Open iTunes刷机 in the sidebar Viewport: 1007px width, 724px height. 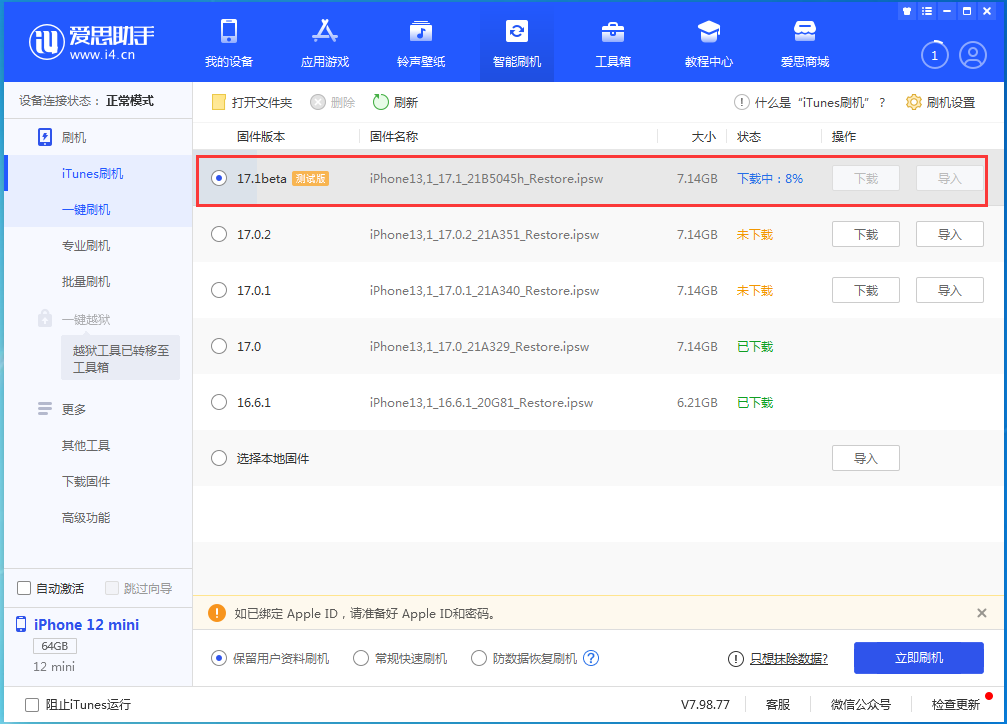pyautogui.click(x=92, y=173)
